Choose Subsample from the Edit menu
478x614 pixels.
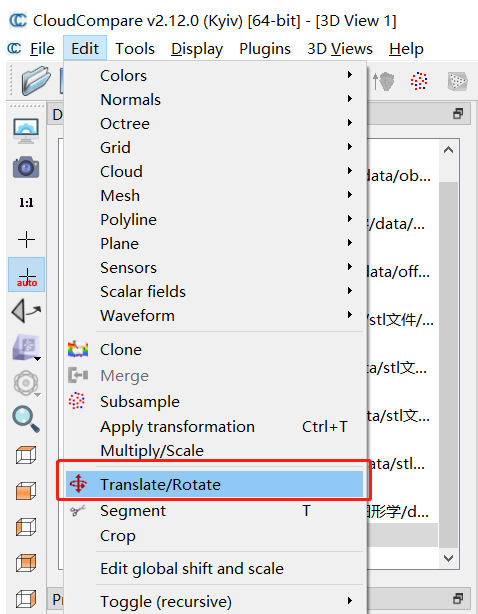[214, 401]
